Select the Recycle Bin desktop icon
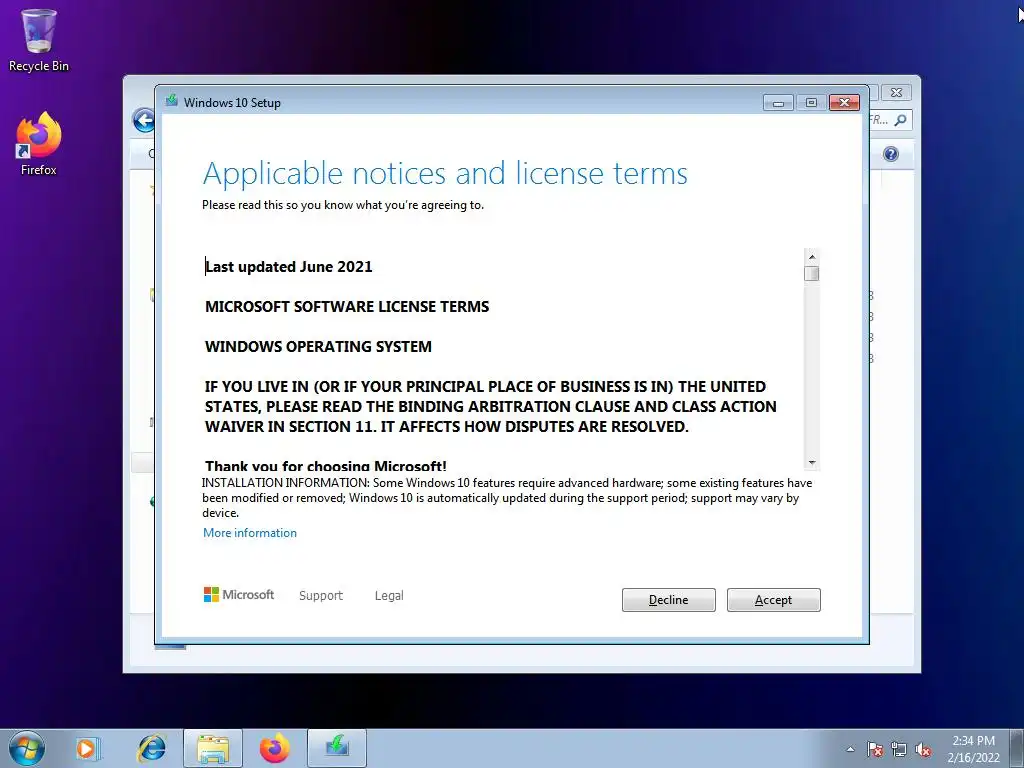This screenshot has width=1024, height=768. click(39, 40)
